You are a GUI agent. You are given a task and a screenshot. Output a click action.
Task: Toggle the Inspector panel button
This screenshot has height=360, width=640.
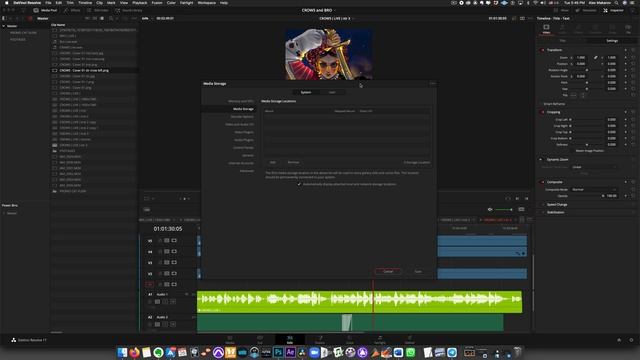click(x=613, y=10)
